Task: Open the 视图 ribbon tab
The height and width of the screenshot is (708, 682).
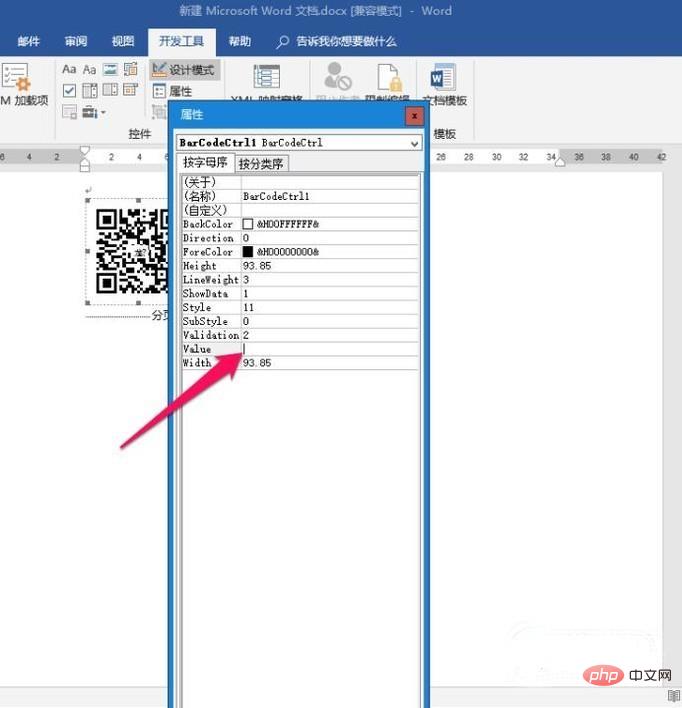Action: point(123,42)
